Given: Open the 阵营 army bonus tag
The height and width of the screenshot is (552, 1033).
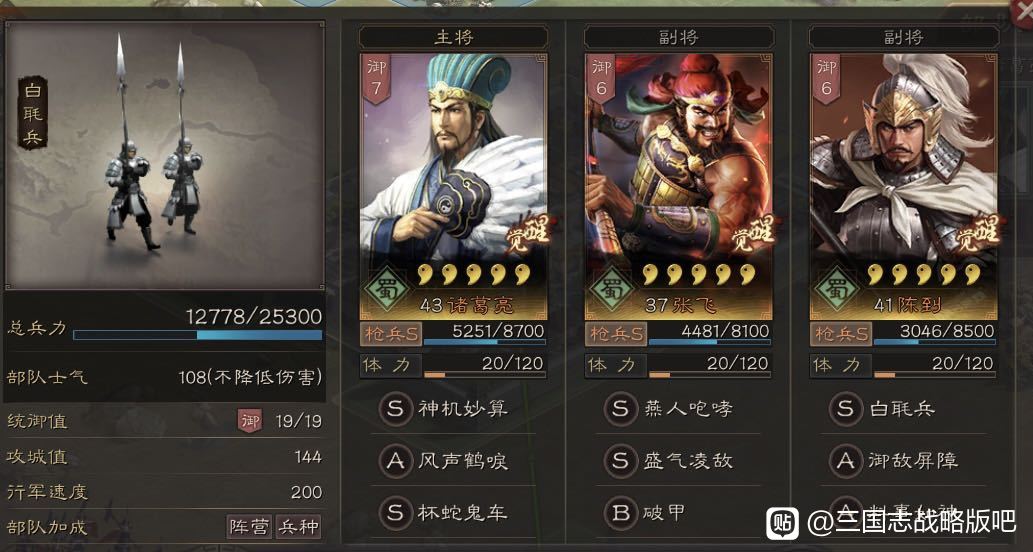Looking at the screenshot, I should tap(250, 527).
